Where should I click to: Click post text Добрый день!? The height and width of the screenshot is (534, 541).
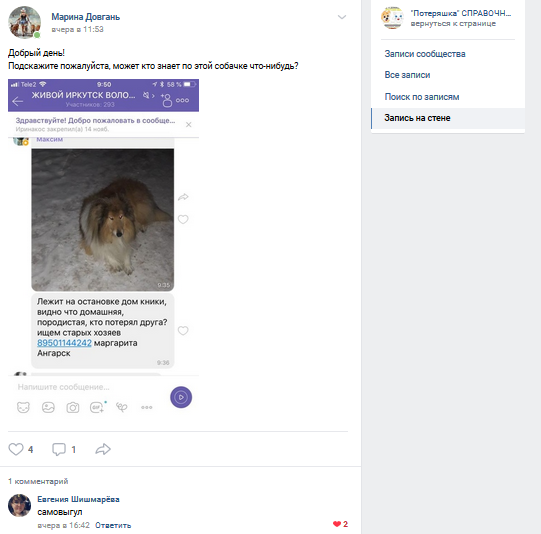pyautogui.click(x=36, y=53)
